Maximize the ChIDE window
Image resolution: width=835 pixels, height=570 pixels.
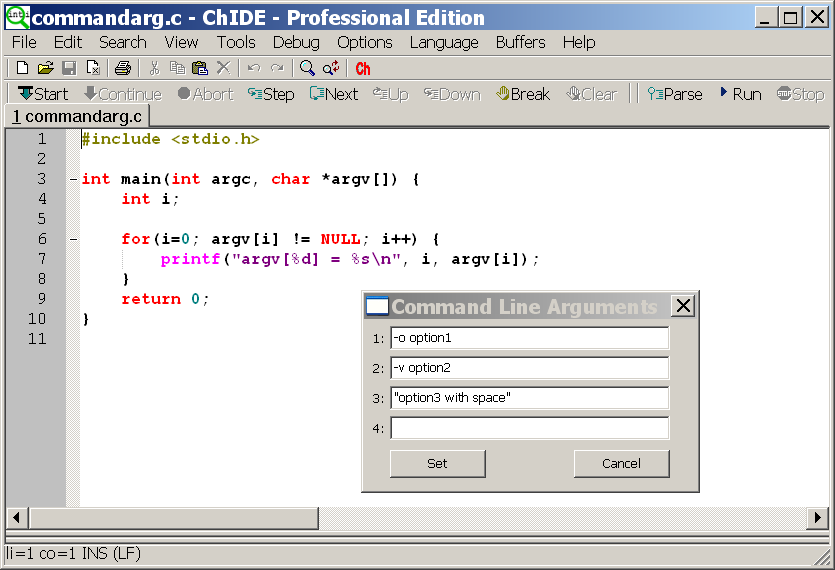tap(791, 18)
